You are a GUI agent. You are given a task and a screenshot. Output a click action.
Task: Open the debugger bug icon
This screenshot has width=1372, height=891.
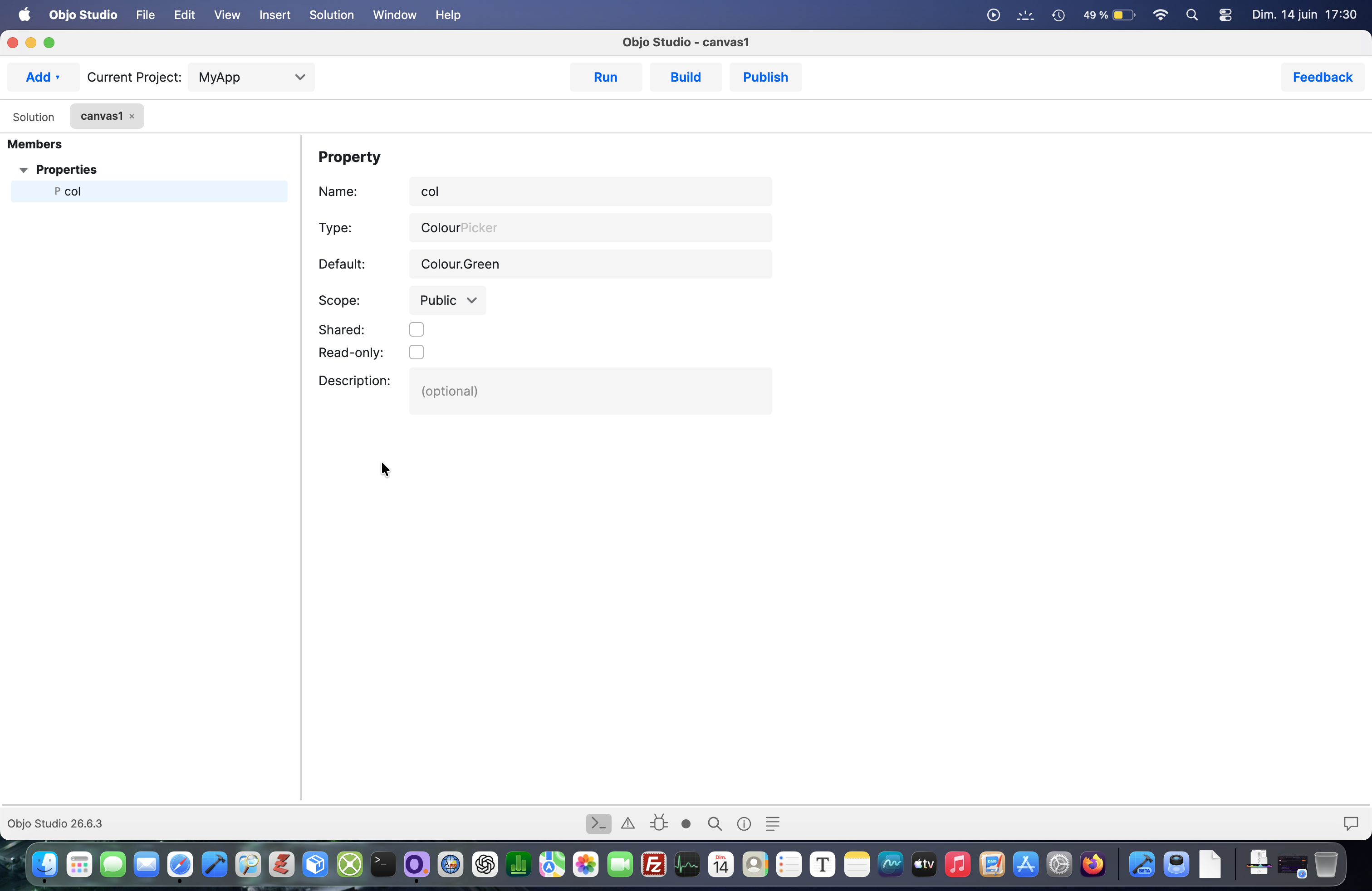click(658, 823)
